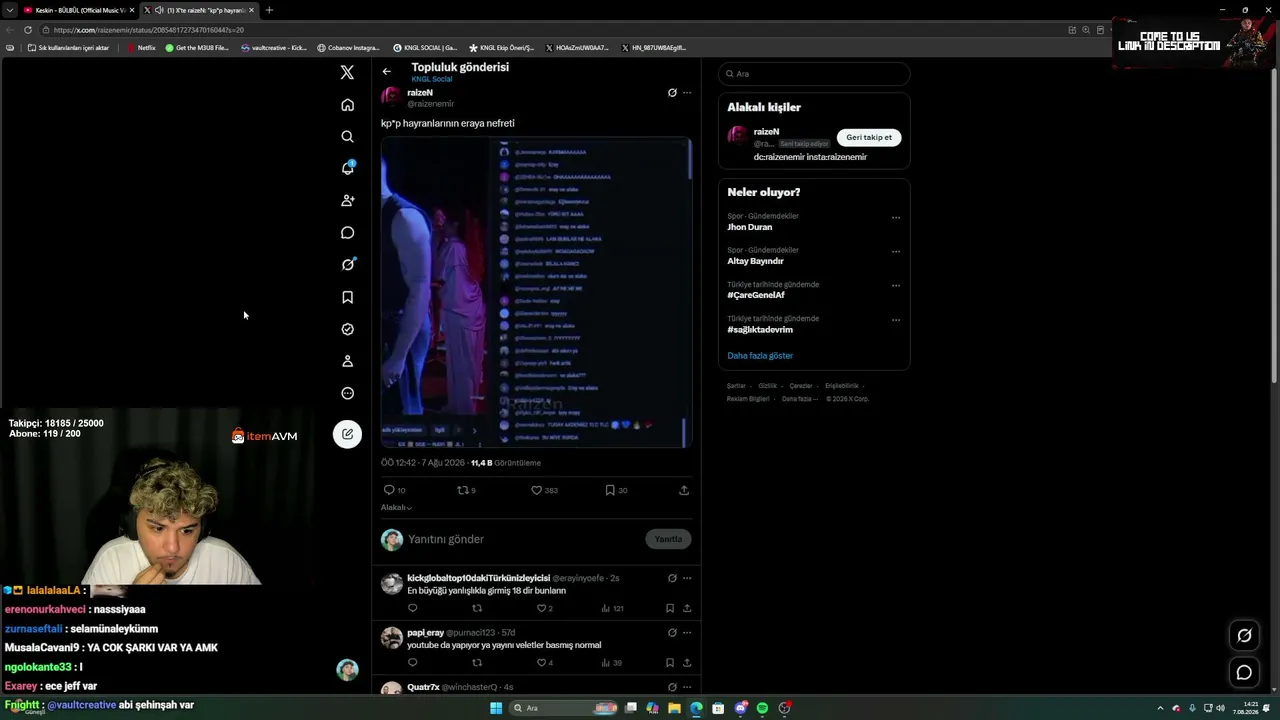
Task: Like the reply with 2 likes
Action: 544,608
